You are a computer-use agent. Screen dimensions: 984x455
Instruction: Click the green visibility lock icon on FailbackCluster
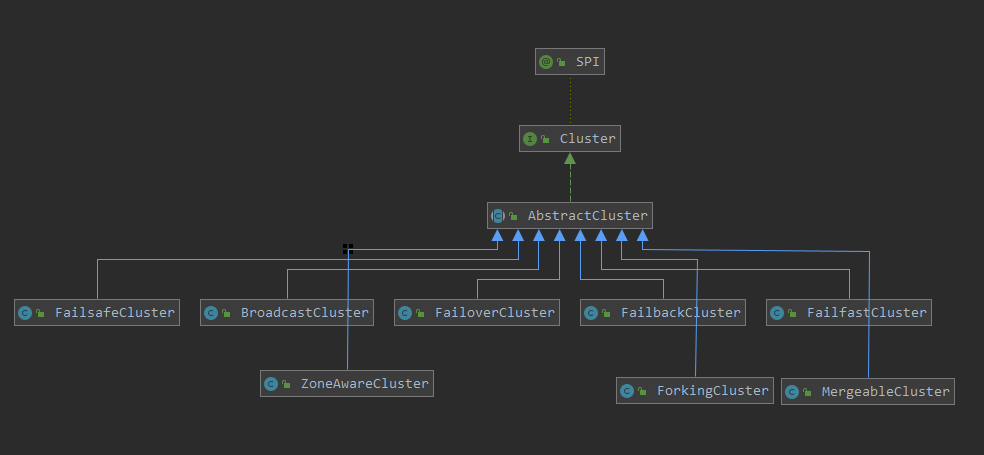coord(606,314)
